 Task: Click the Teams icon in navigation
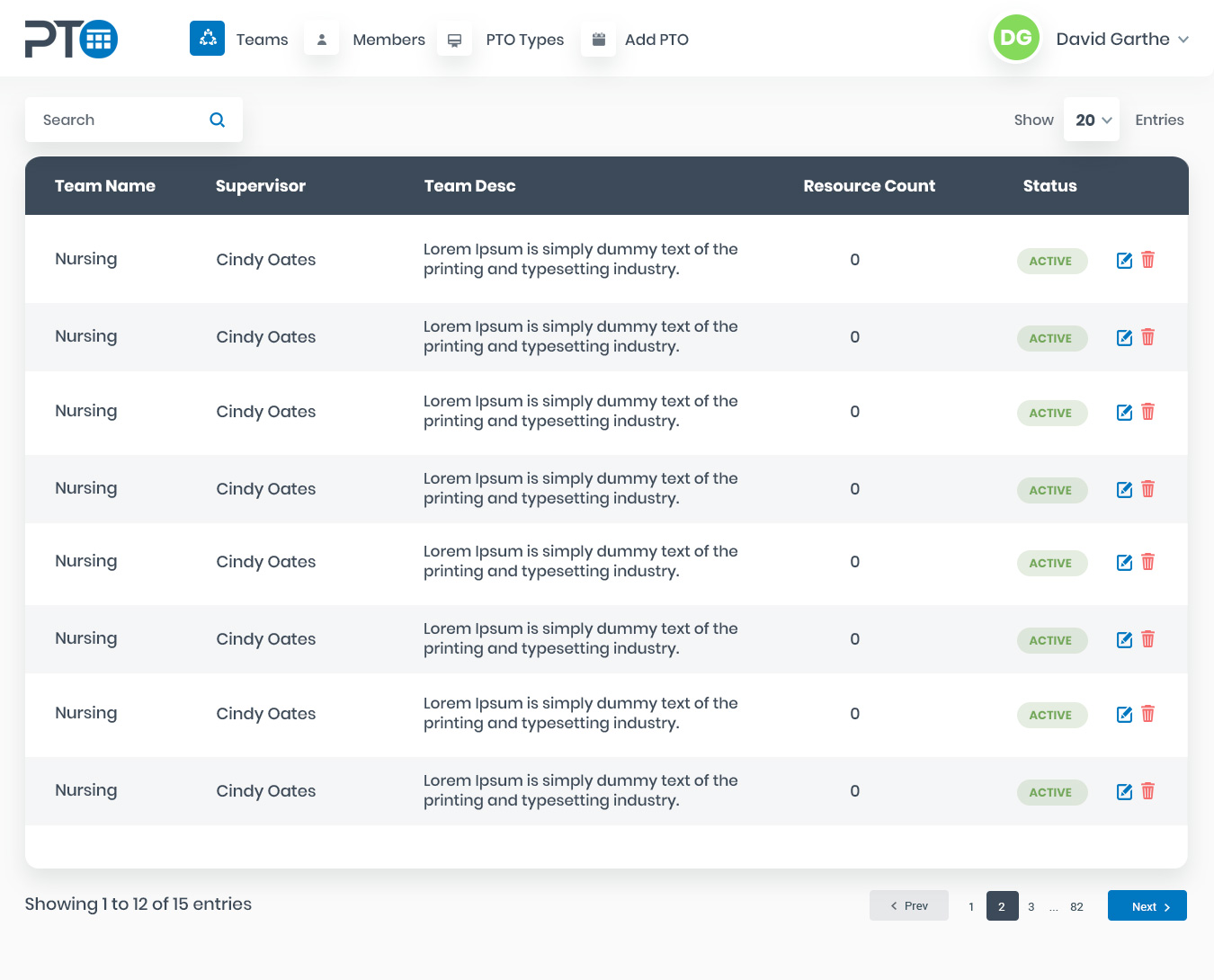207,39
